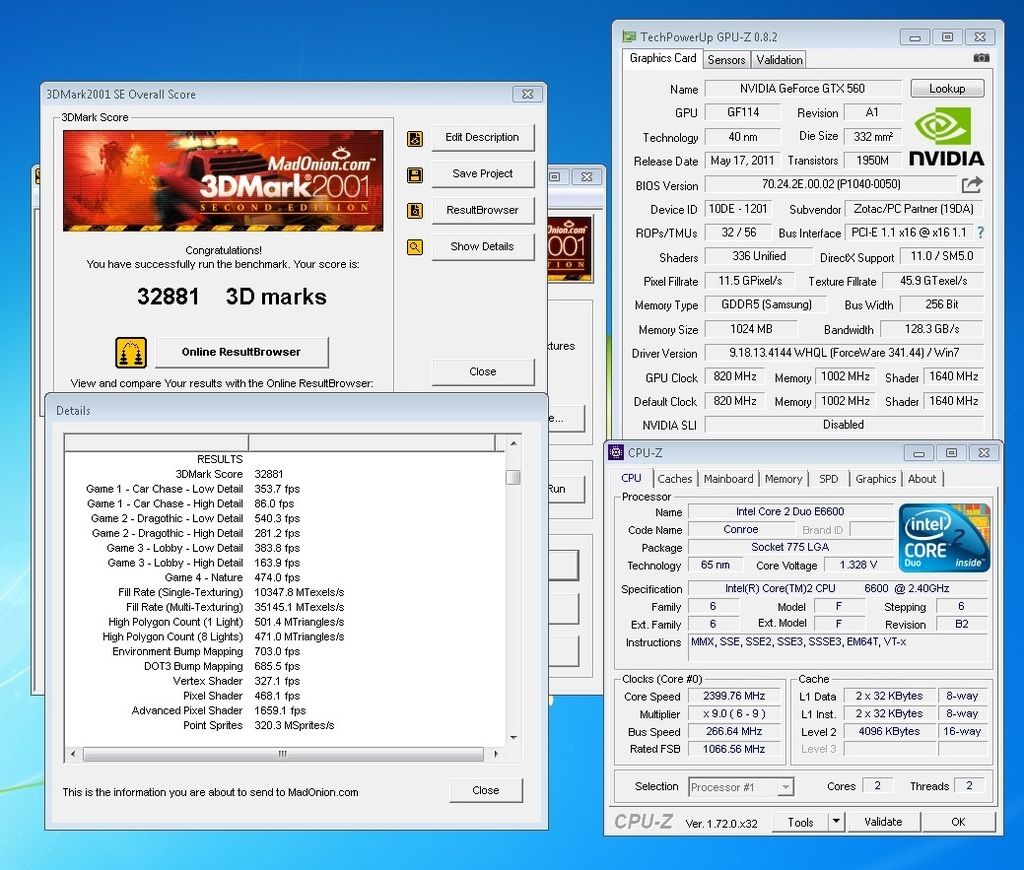The height and width of the screenshot is (870, 1024).
Task: Click the BIOS export share icon
Action: pyautogui.click(x=971, y=185)
